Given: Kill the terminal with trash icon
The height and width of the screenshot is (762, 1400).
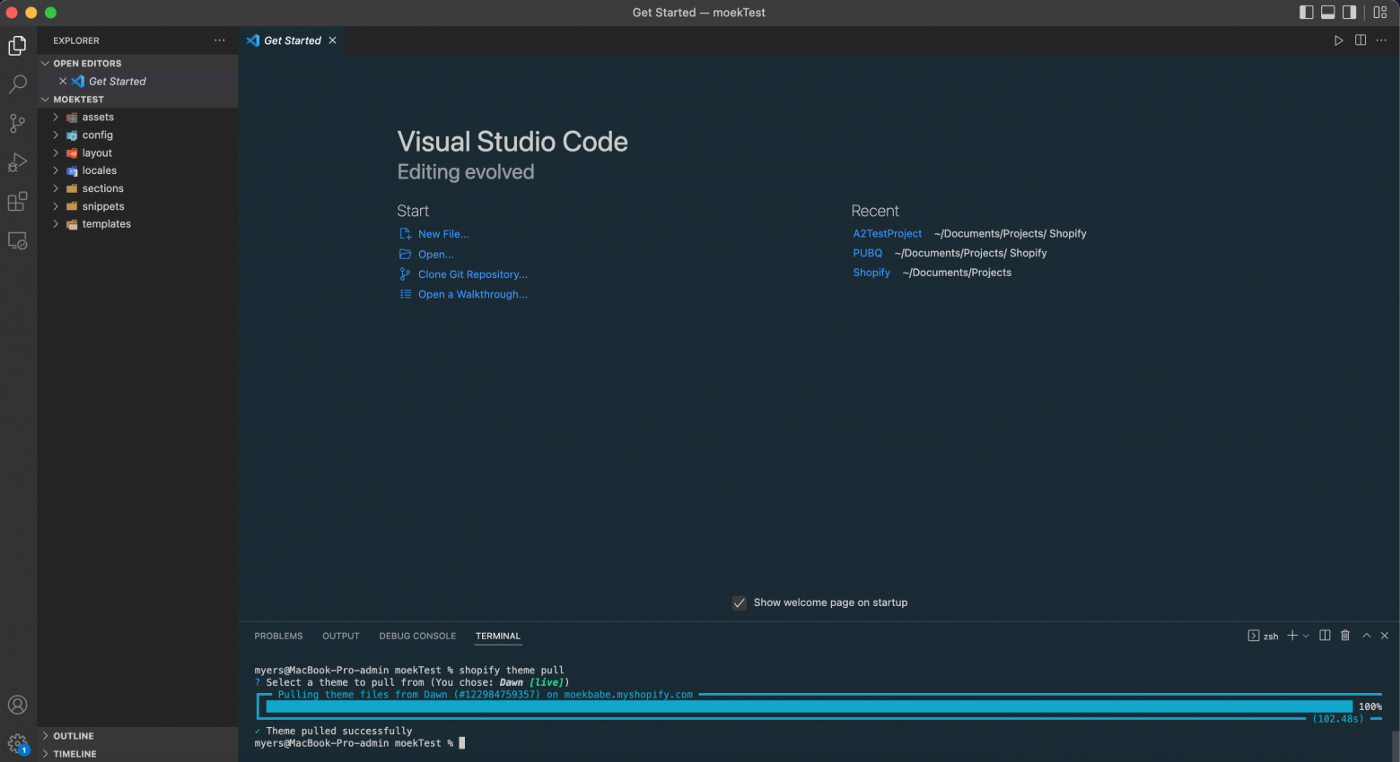Looking at the screenshot, I should pyautogui.click(x=1345, y=636).
